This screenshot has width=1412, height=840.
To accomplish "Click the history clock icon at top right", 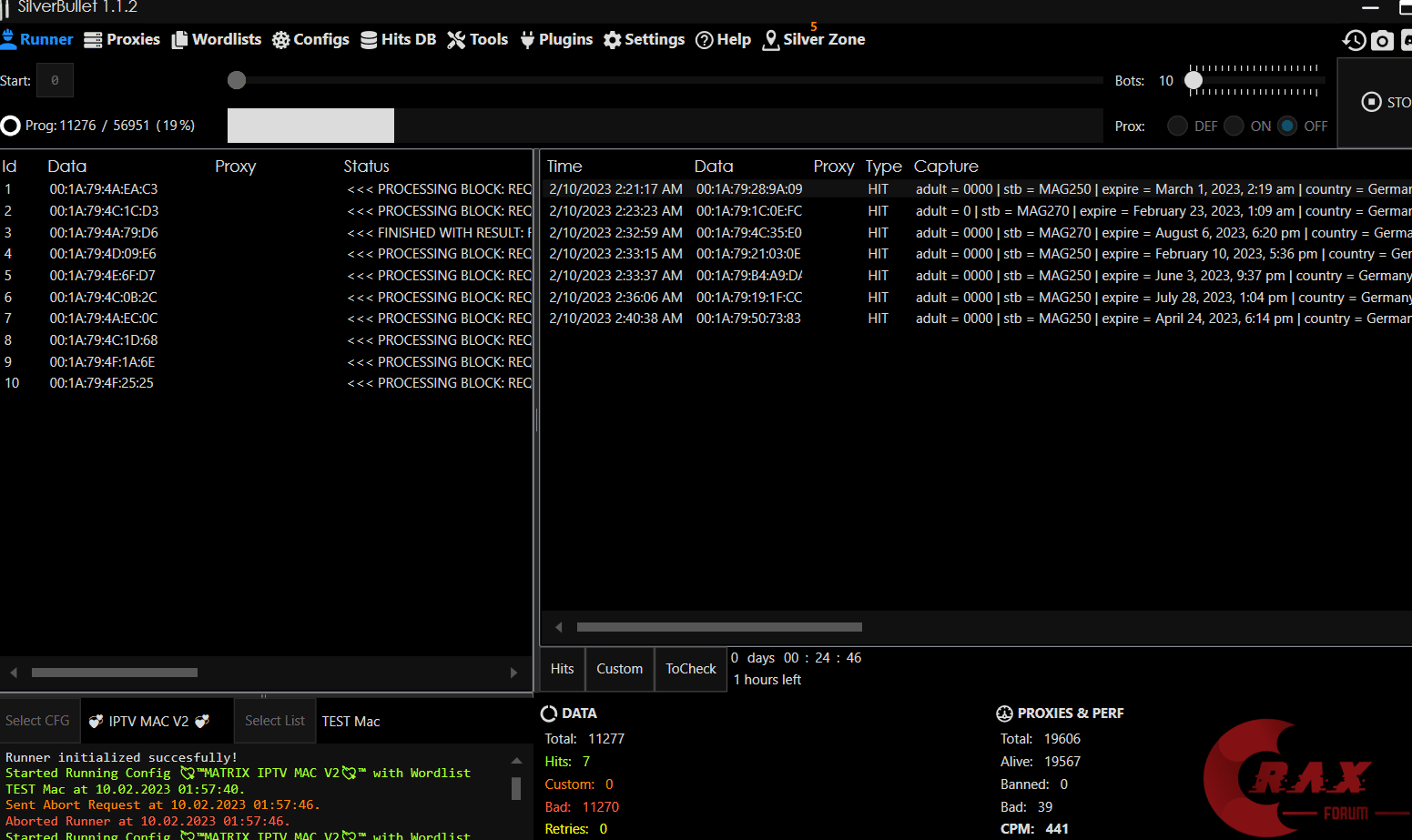I will (x=1354, y=40).
